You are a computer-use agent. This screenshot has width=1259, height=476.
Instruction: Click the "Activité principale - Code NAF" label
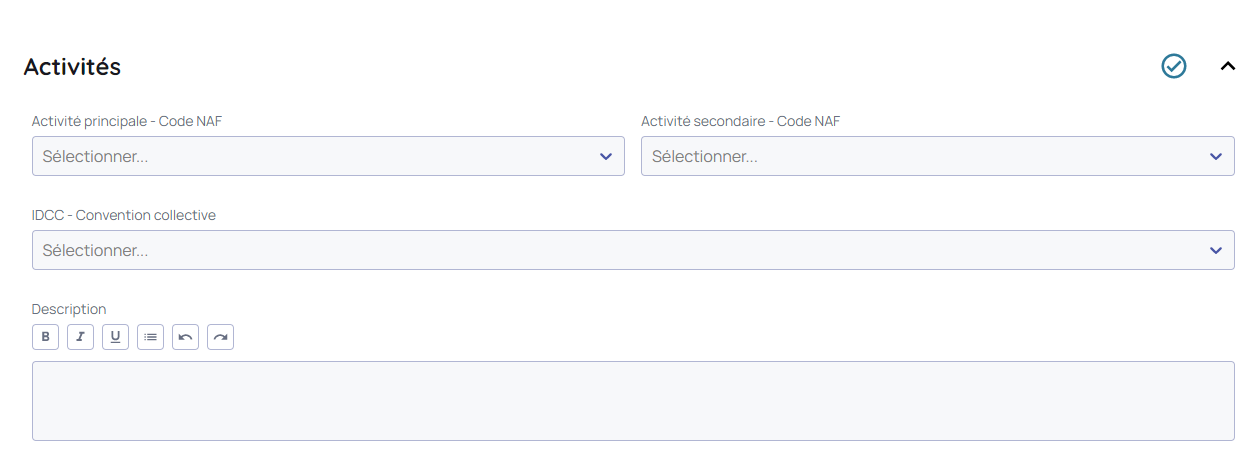click(127, 121)
